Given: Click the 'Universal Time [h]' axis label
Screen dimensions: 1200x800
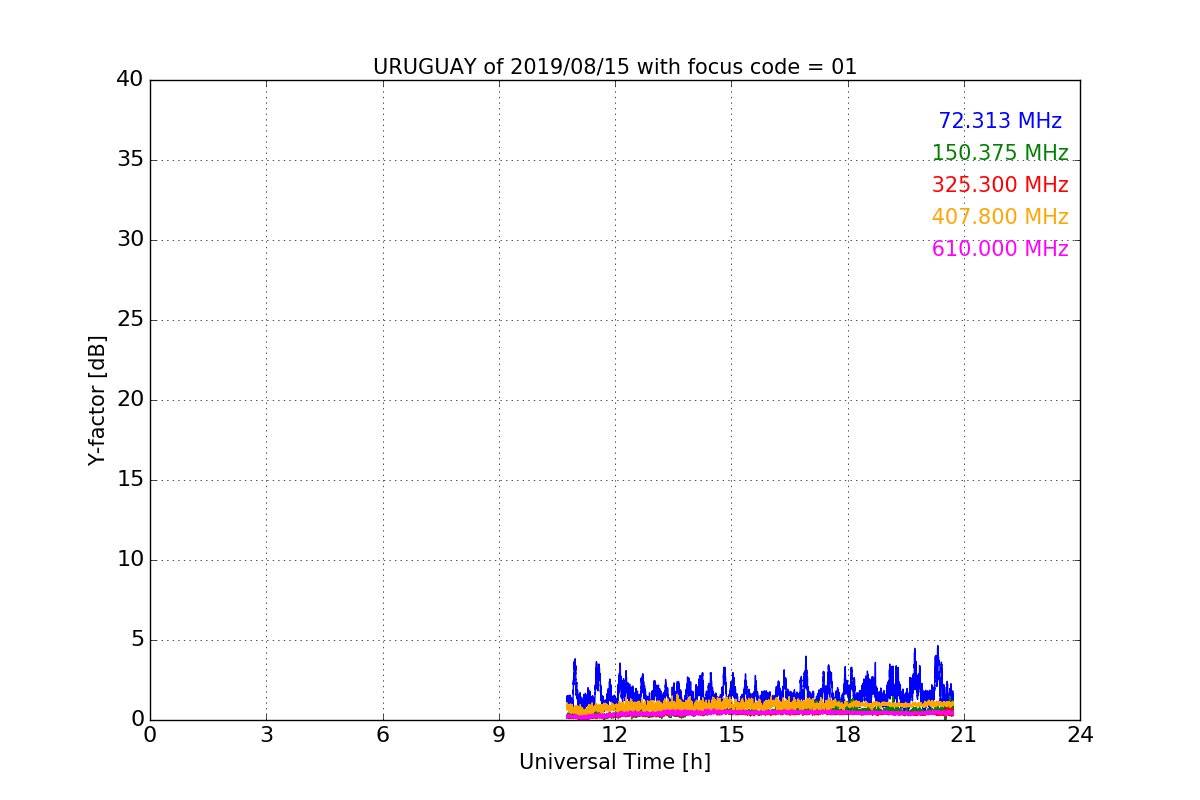Looking at the screenshot, I should tap(615, 762).
